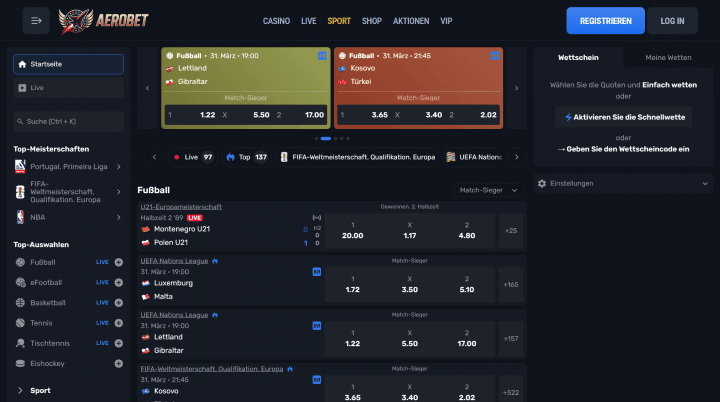Open the Casino menu item
720x402 pixels.
277,21
